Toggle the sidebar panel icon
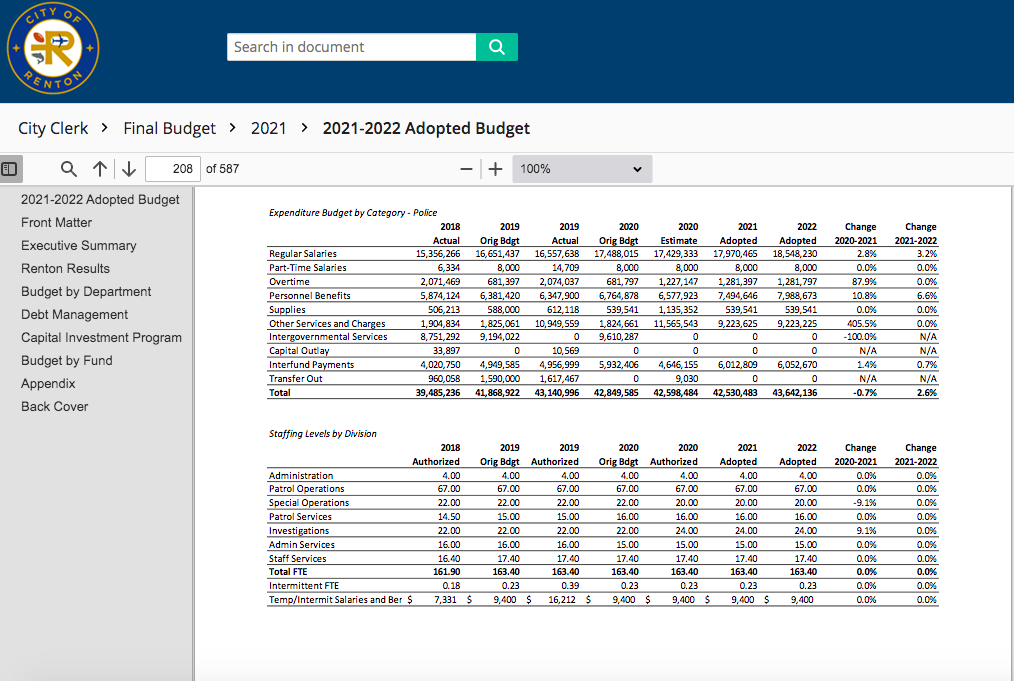Viewport: 1014px width, 681px height. 8,169
